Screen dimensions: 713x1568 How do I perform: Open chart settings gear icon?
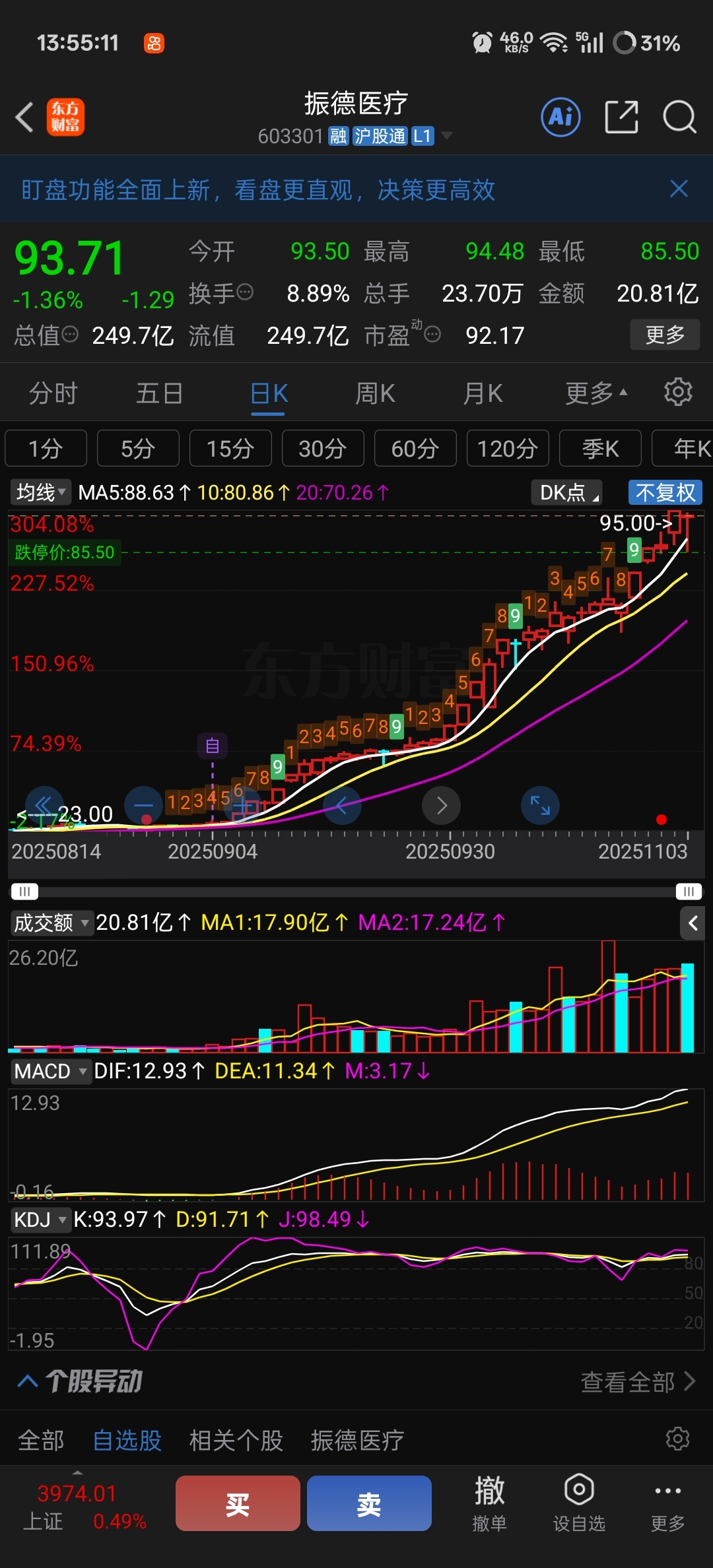[x=678, y=392]
